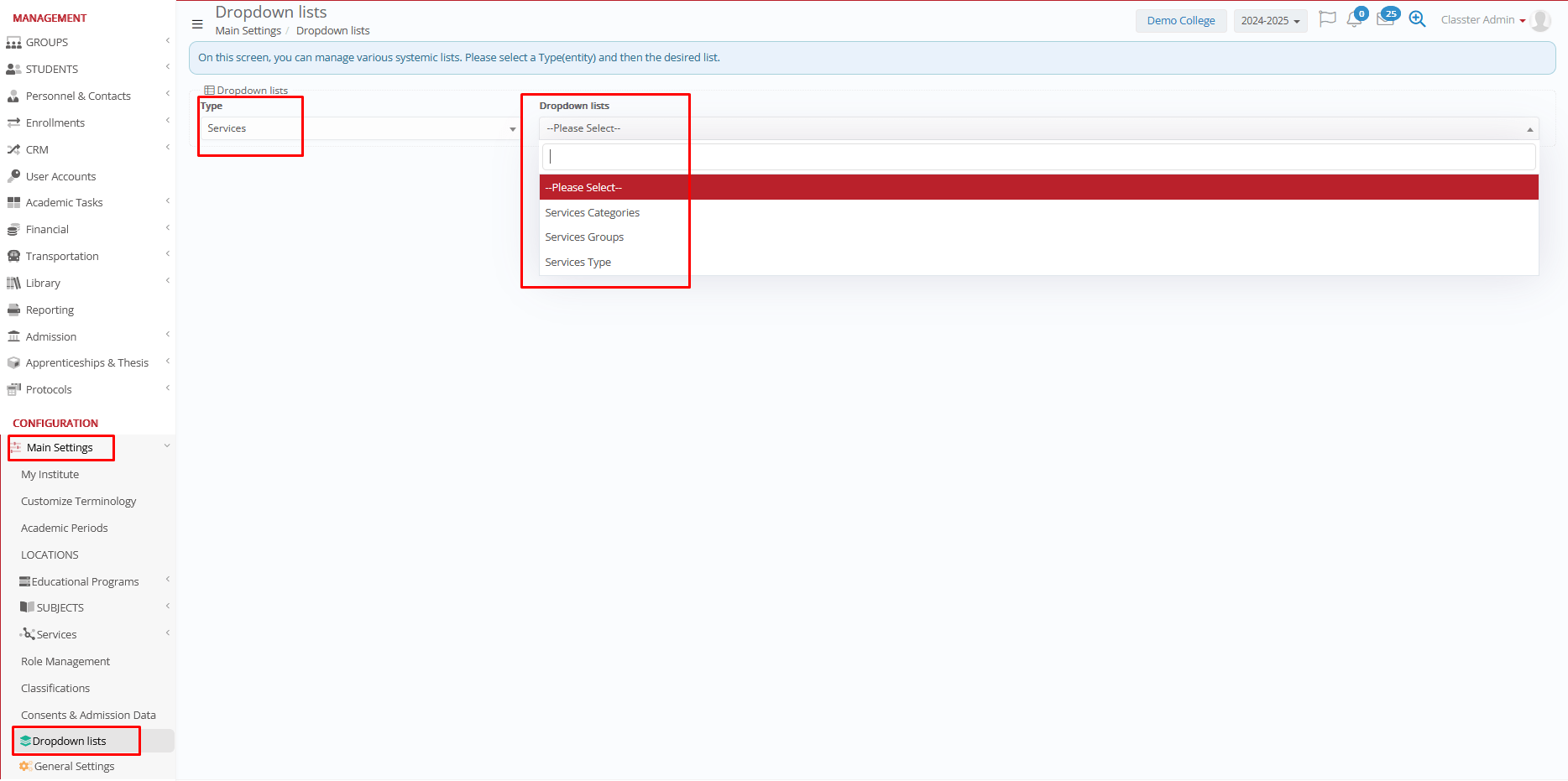Click the Library books icon

click(13, 283)
